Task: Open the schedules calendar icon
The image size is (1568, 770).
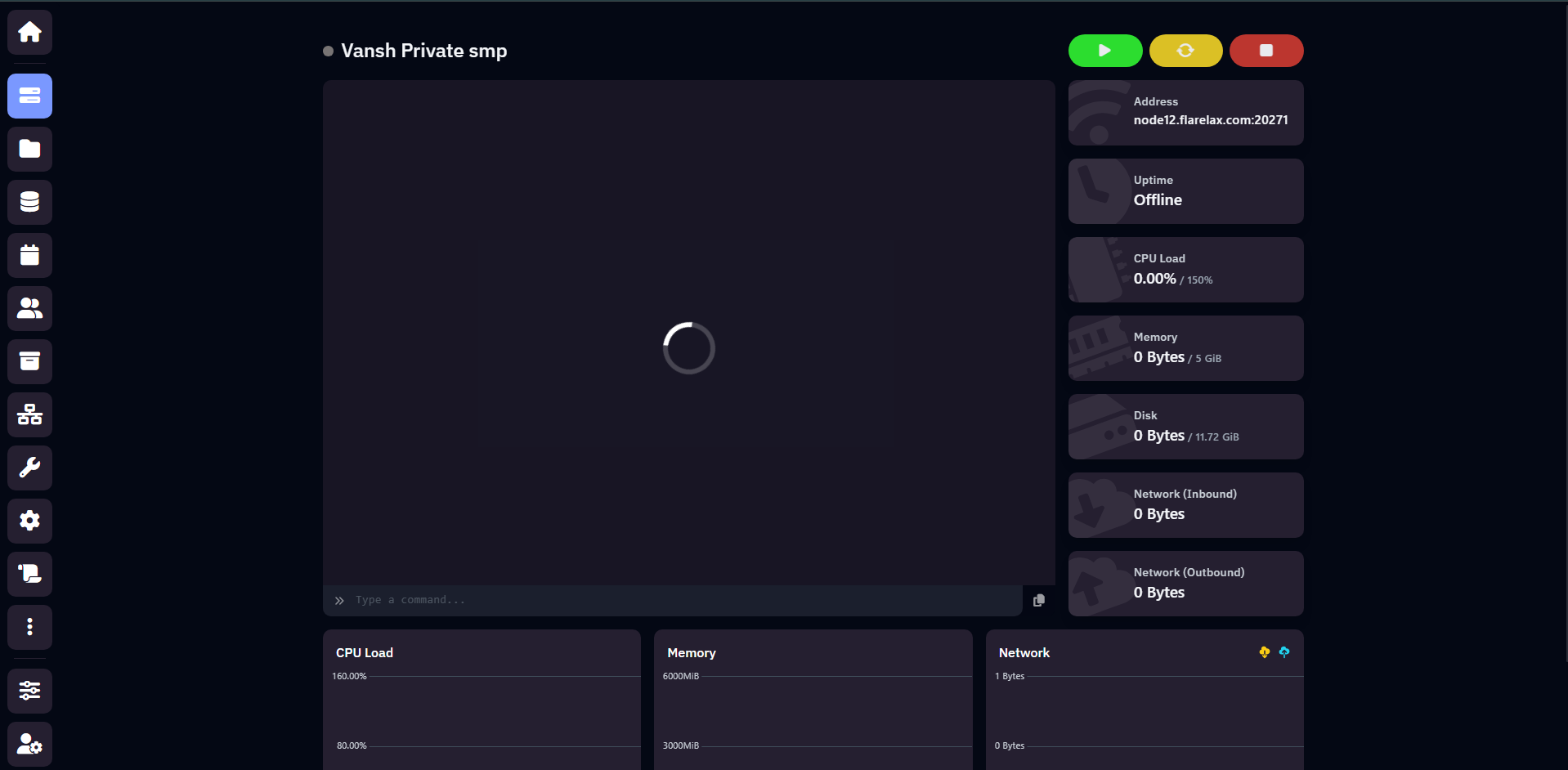Action: point(29,255)
